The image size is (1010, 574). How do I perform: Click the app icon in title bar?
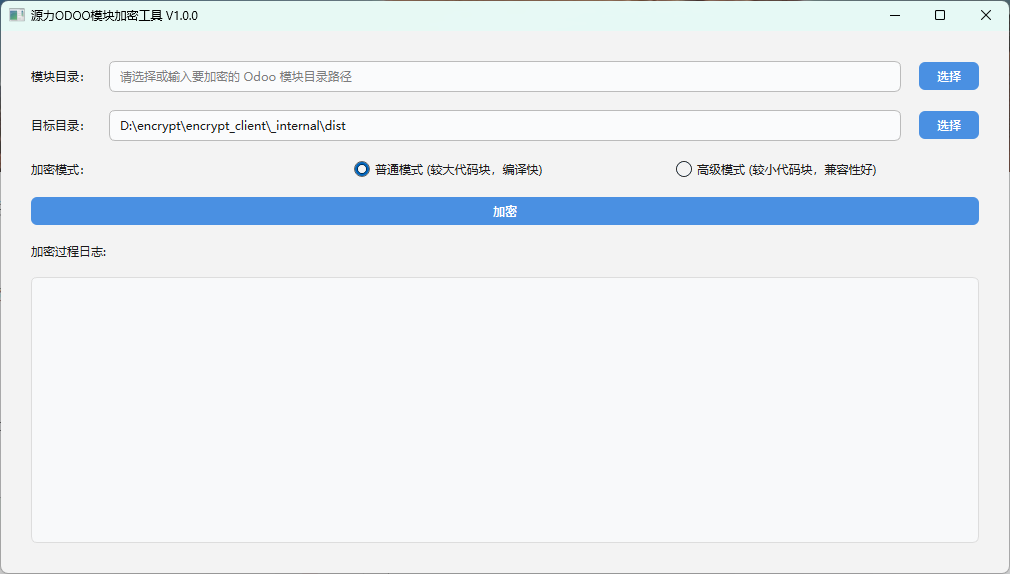[17, 15]
